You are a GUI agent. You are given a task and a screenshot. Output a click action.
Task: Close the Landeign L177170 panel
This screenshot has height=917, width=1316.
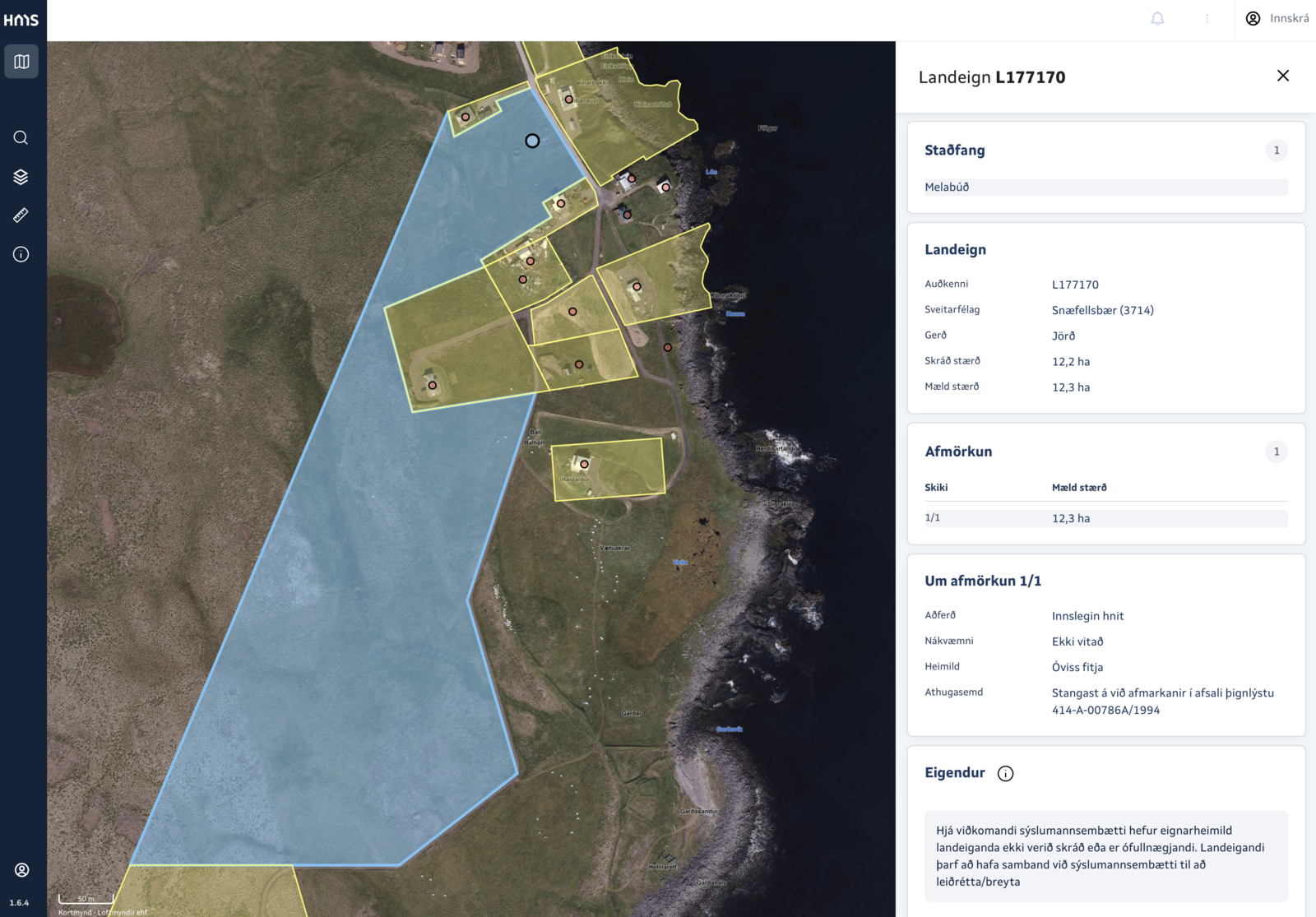(1282, 76)
